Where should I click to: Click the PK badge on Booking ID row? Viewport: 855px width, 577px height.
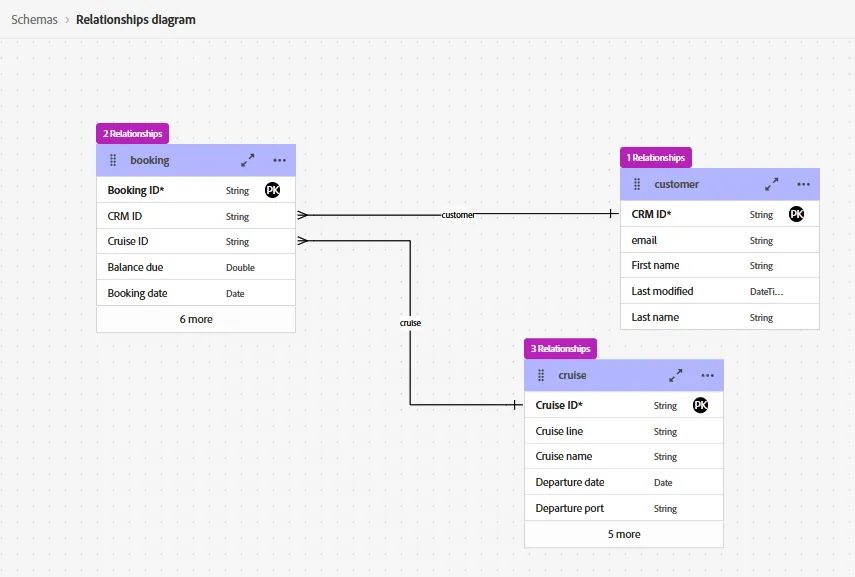(273, 190)
